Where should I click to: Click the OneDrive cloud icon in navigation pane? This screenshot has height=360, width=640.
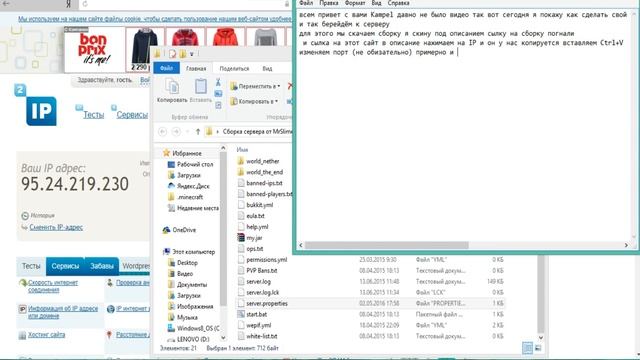pos(166,230)
